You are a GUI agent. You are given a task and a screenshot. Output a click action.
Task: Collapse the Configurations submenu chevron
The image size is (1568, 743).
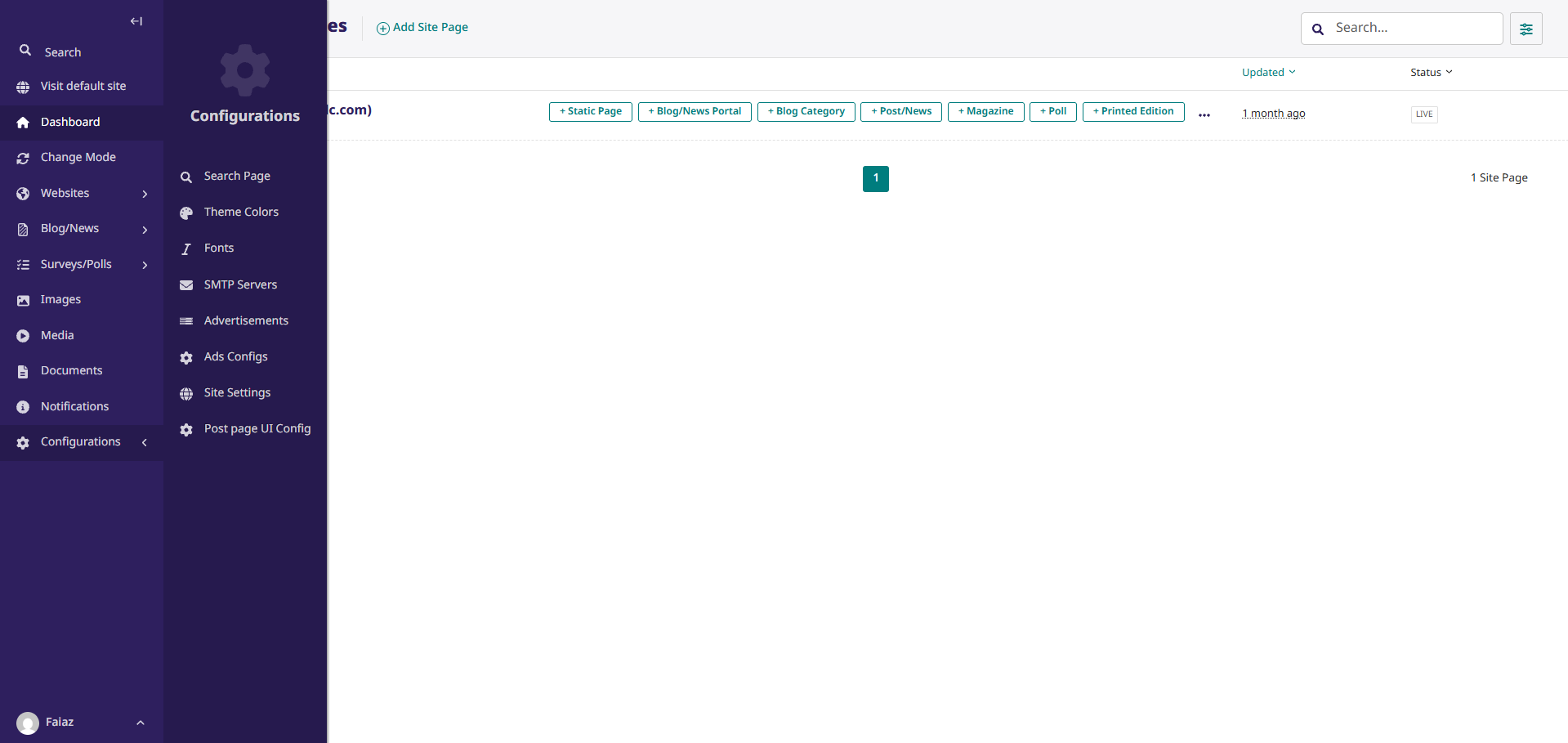click(x=145, y=442)
